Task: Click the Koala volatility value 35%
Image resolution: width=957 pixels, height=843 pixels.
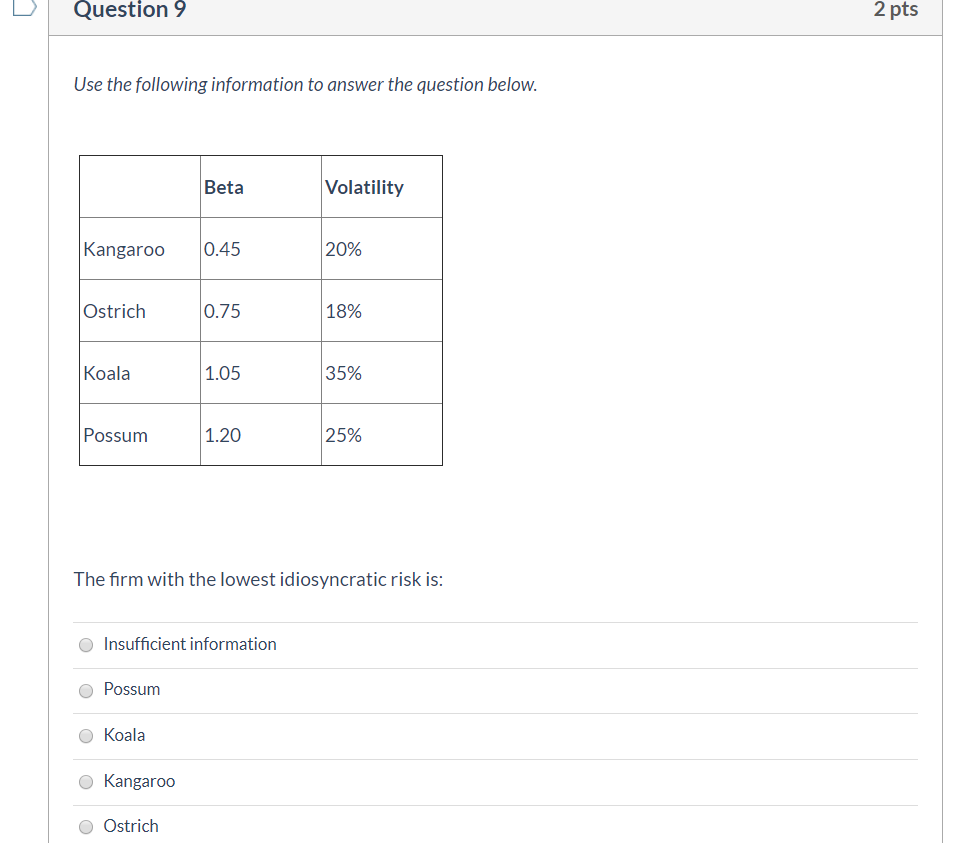Action: [x=343, y=373]
